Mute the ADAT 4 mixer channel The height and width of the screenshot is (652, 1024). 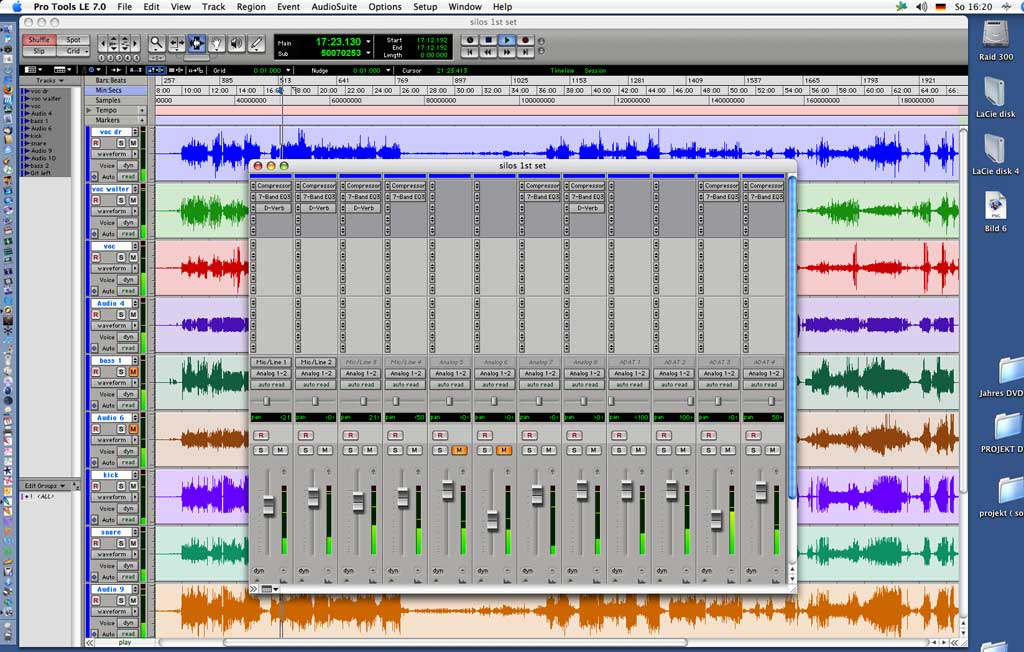(772, 450)
